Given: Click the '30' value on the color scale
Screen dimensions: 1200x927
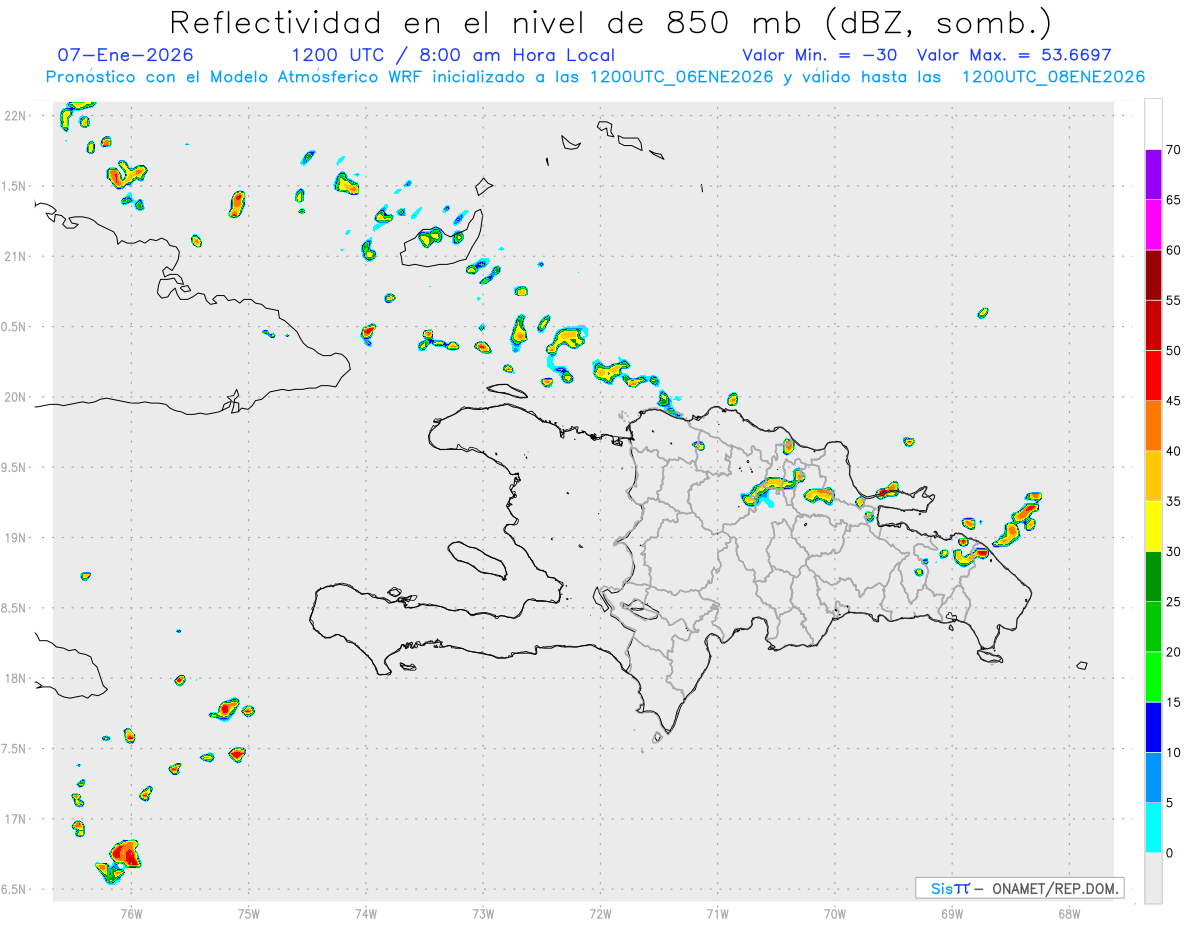Looking at the screenshot, I should click(x=1173, y=551).
